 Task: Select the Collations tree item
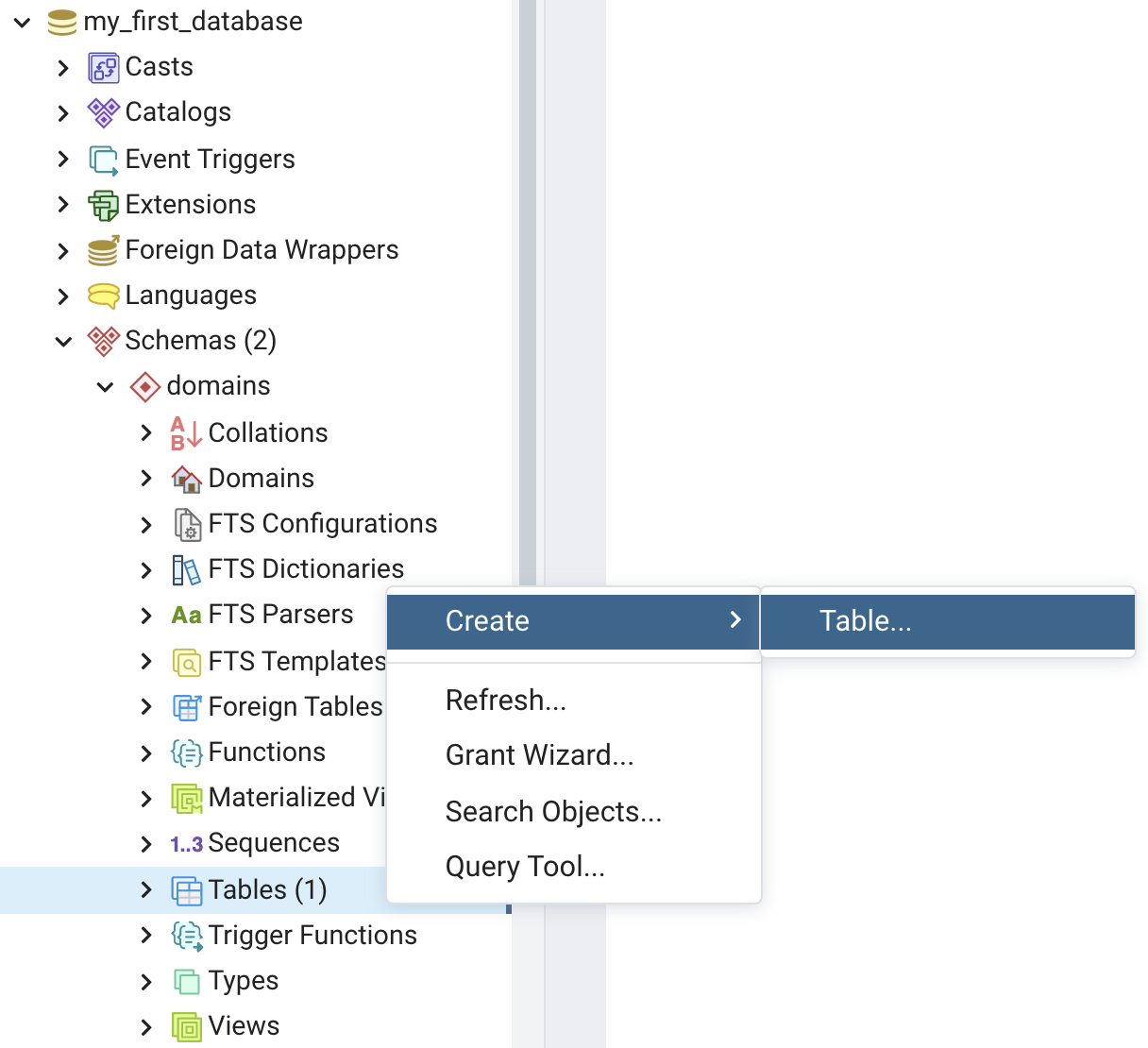pyautogui.click(x=268, y=433)
